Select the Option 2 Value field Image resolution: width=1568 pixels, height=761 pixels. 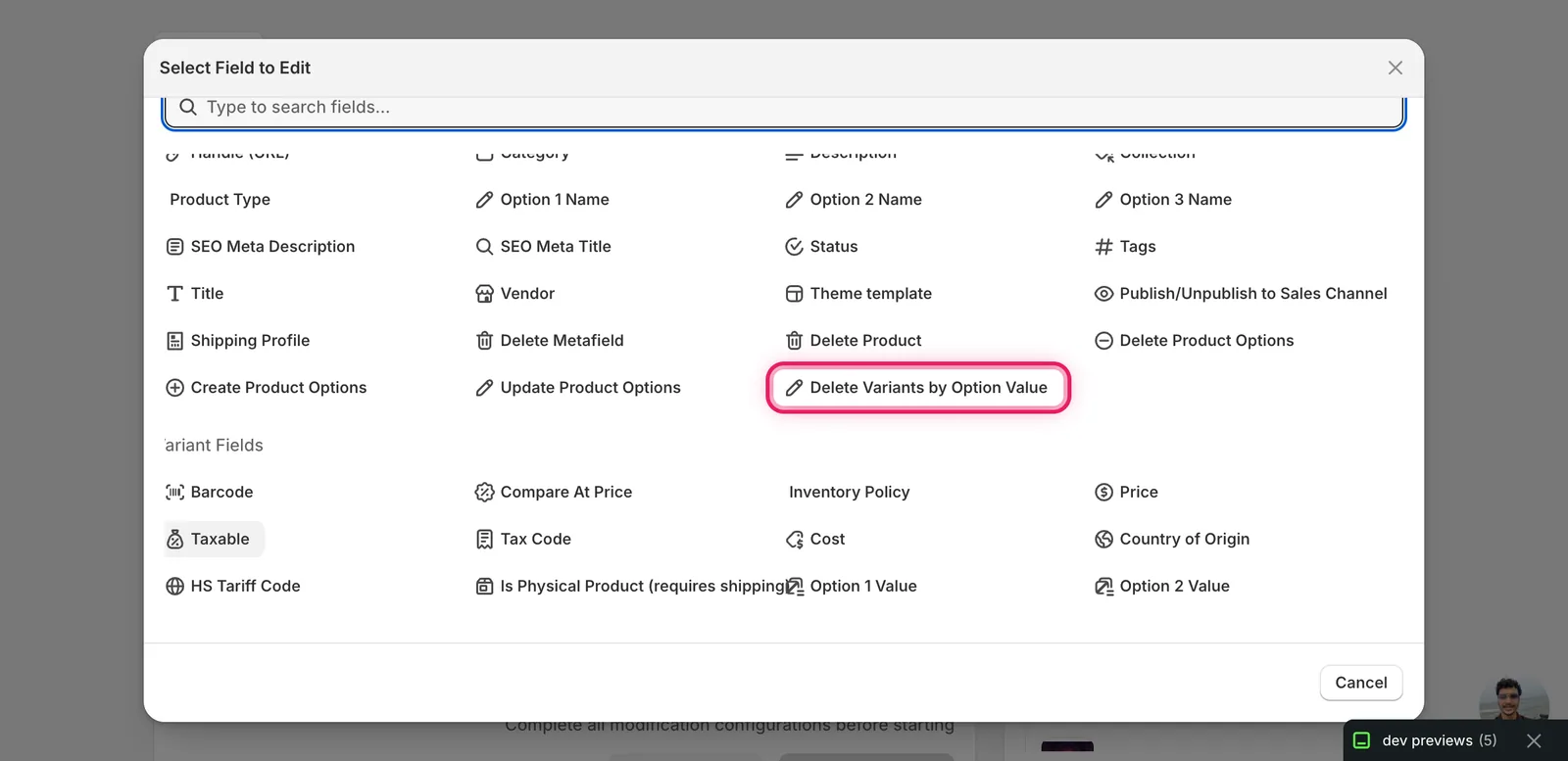[x=1162, y=586]
